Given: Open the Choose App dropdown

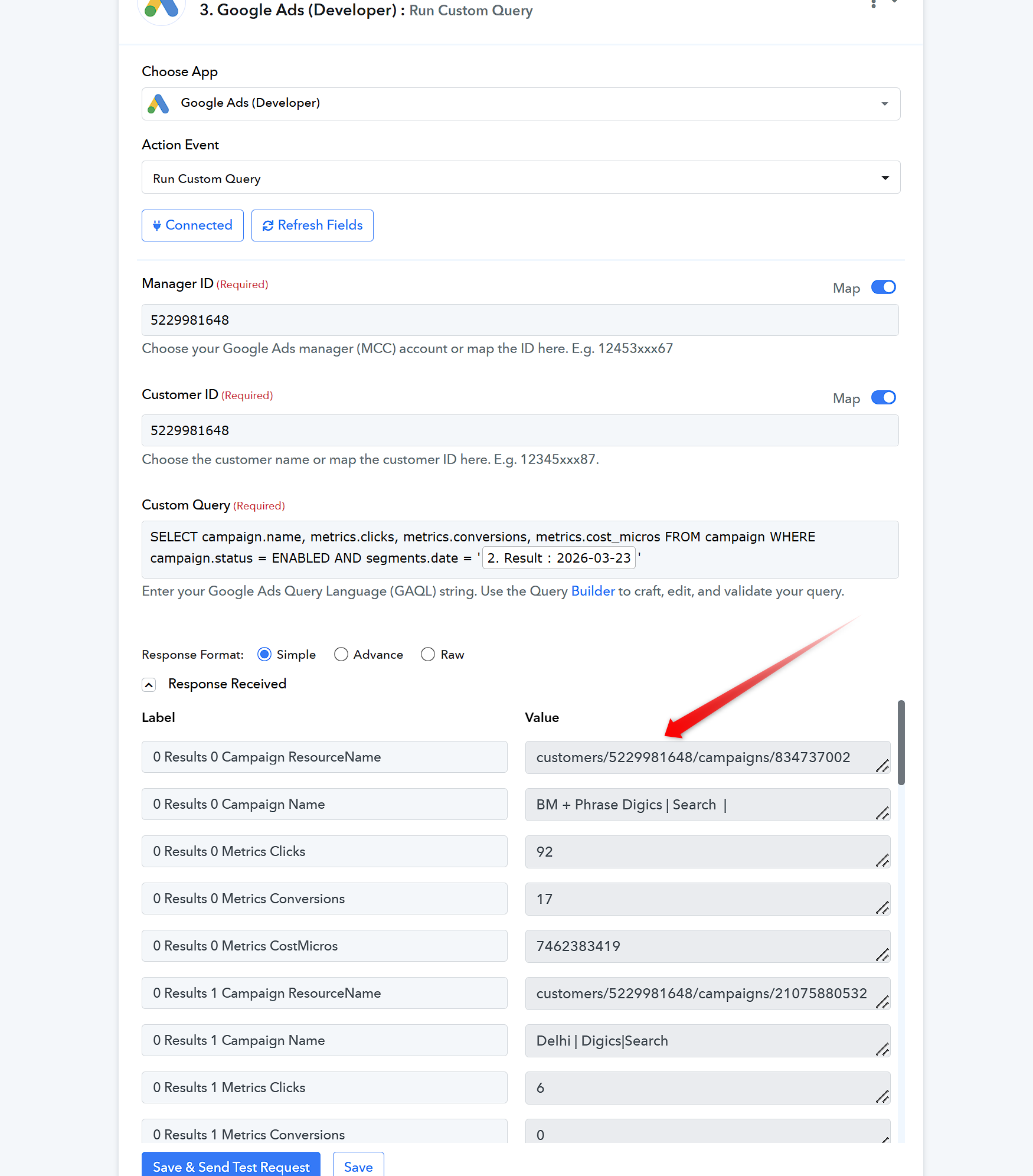Looking at the screenshot, I should (521, 104).
